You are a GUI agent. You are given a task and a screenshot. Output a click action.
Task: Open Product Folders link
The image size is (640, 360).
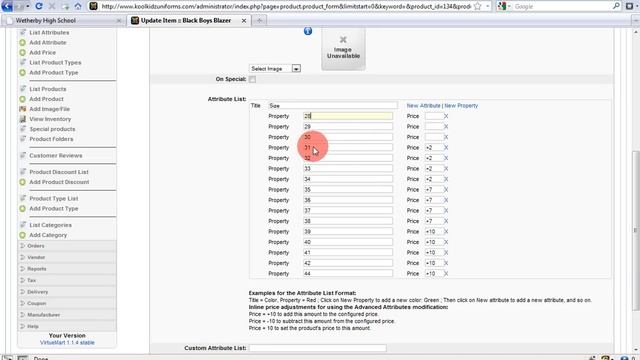(51, 139)
